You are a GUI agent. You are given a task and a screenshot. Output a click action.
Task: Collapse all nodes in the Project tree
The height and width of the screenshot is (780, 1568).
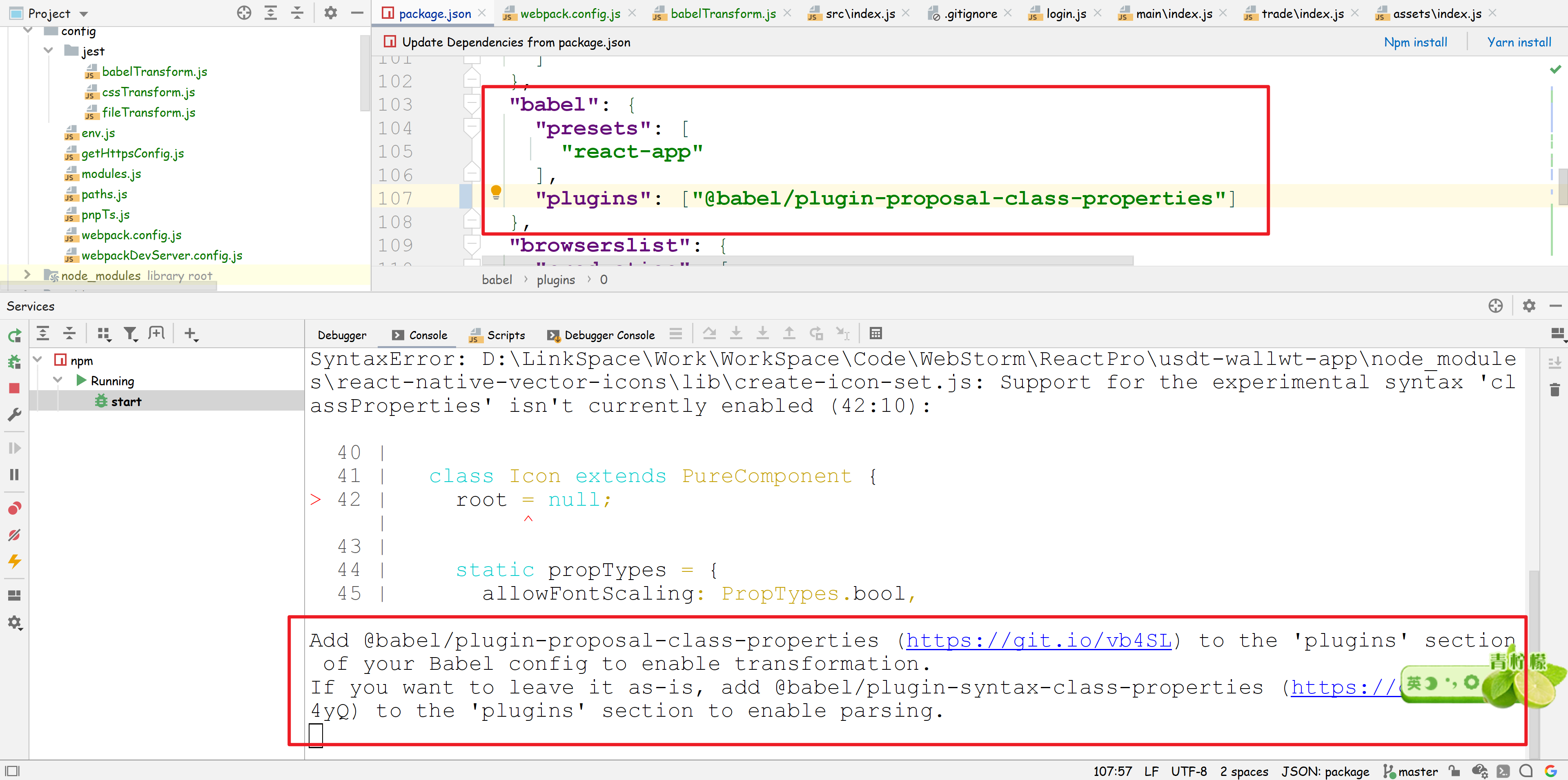tap(297, 13)
